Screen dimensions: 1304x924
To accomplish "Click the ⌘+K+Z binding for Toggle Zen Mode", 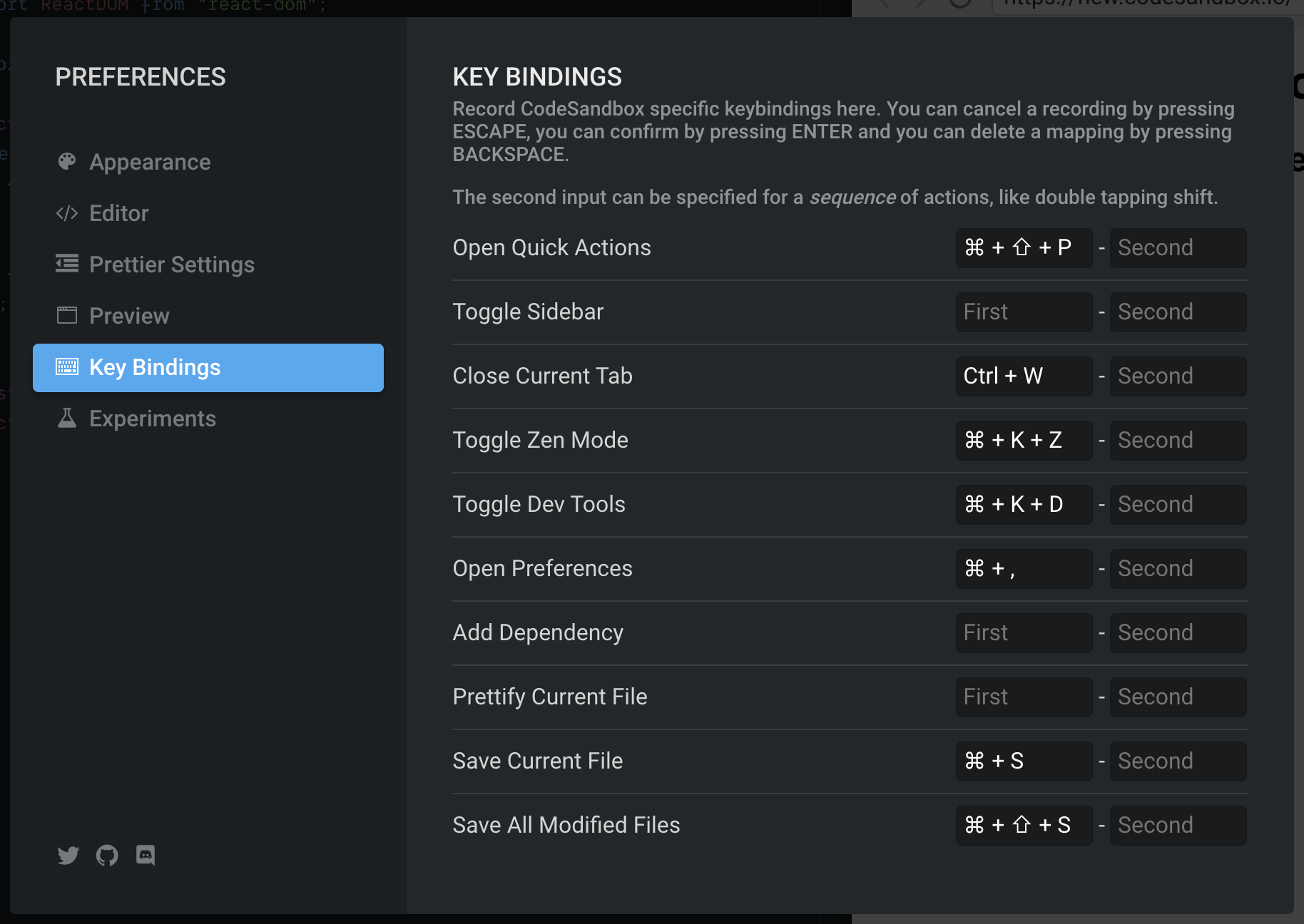I will point(1023,440).
